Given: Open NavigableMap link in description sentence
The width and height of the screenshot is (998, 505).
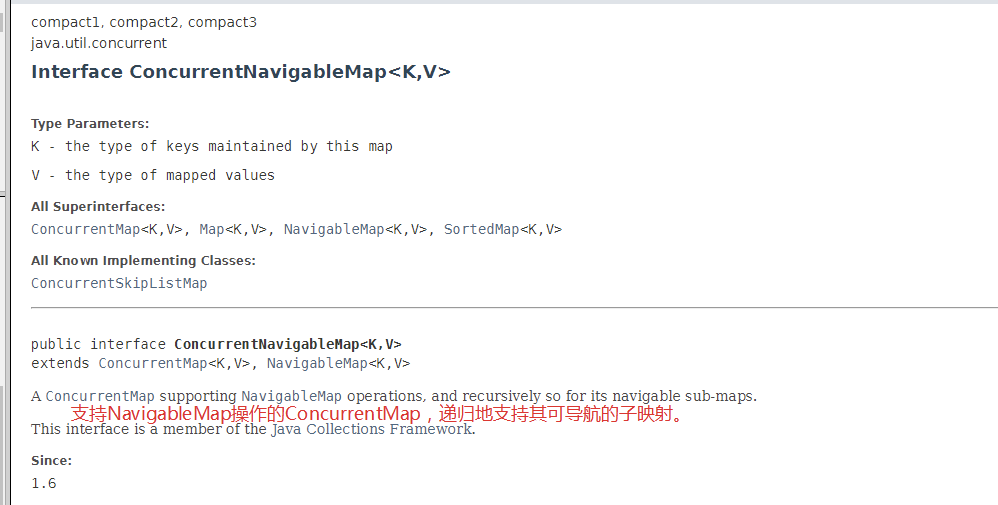Looking at the screenshot, I should [x=292, y=396].
